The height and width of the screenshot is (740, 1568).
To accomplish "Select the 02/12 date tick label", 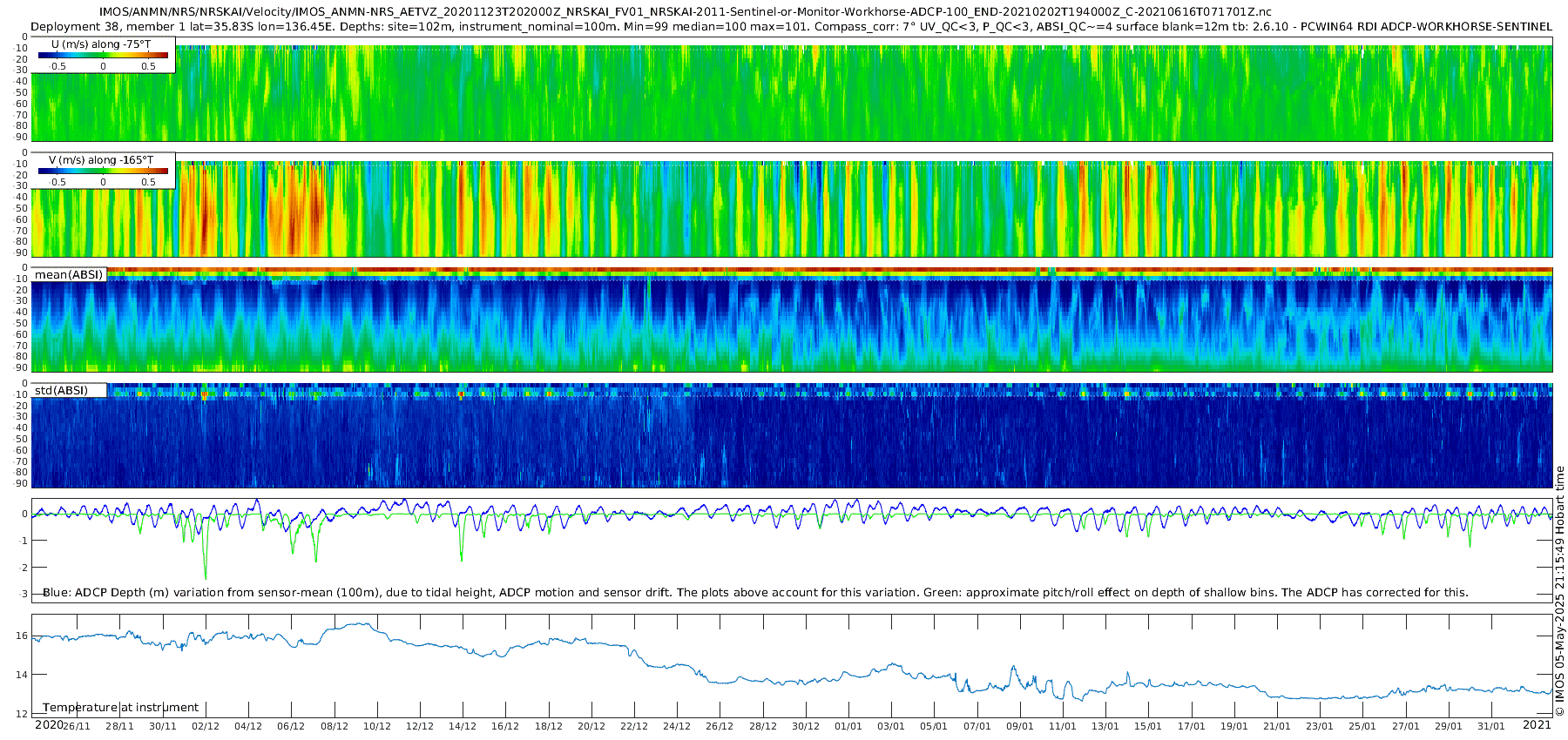I will [x=206, y=726].
